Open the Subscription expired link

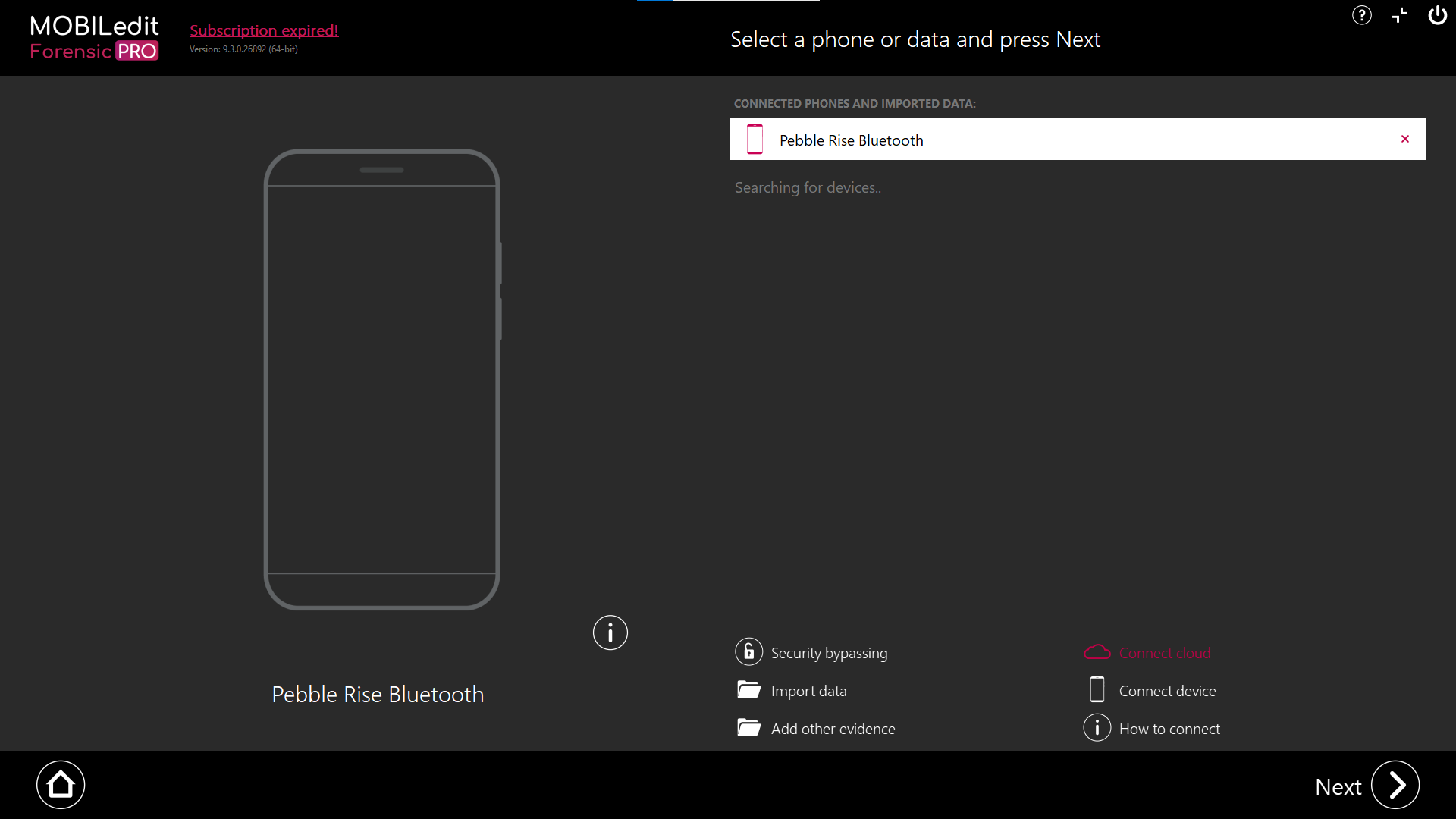pos(264,30)
